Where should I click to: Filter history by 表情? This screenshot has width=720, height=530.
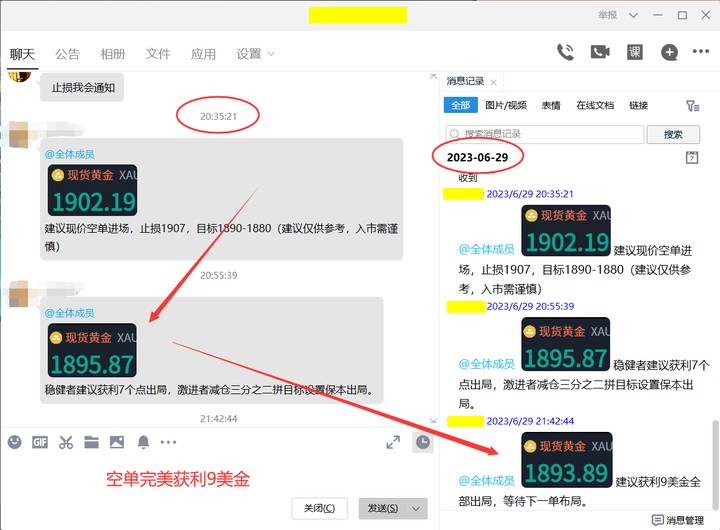coord(551,105)
